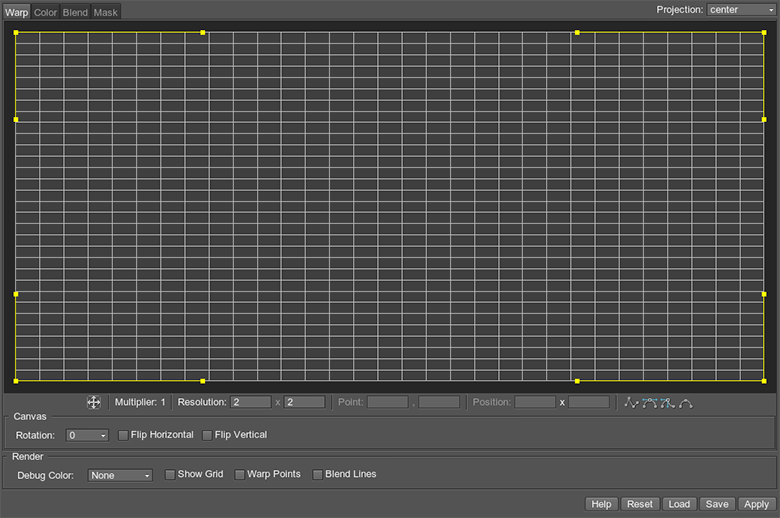
Task: Toggle the Show Grid checkbox
Action: tap(170, 475)
